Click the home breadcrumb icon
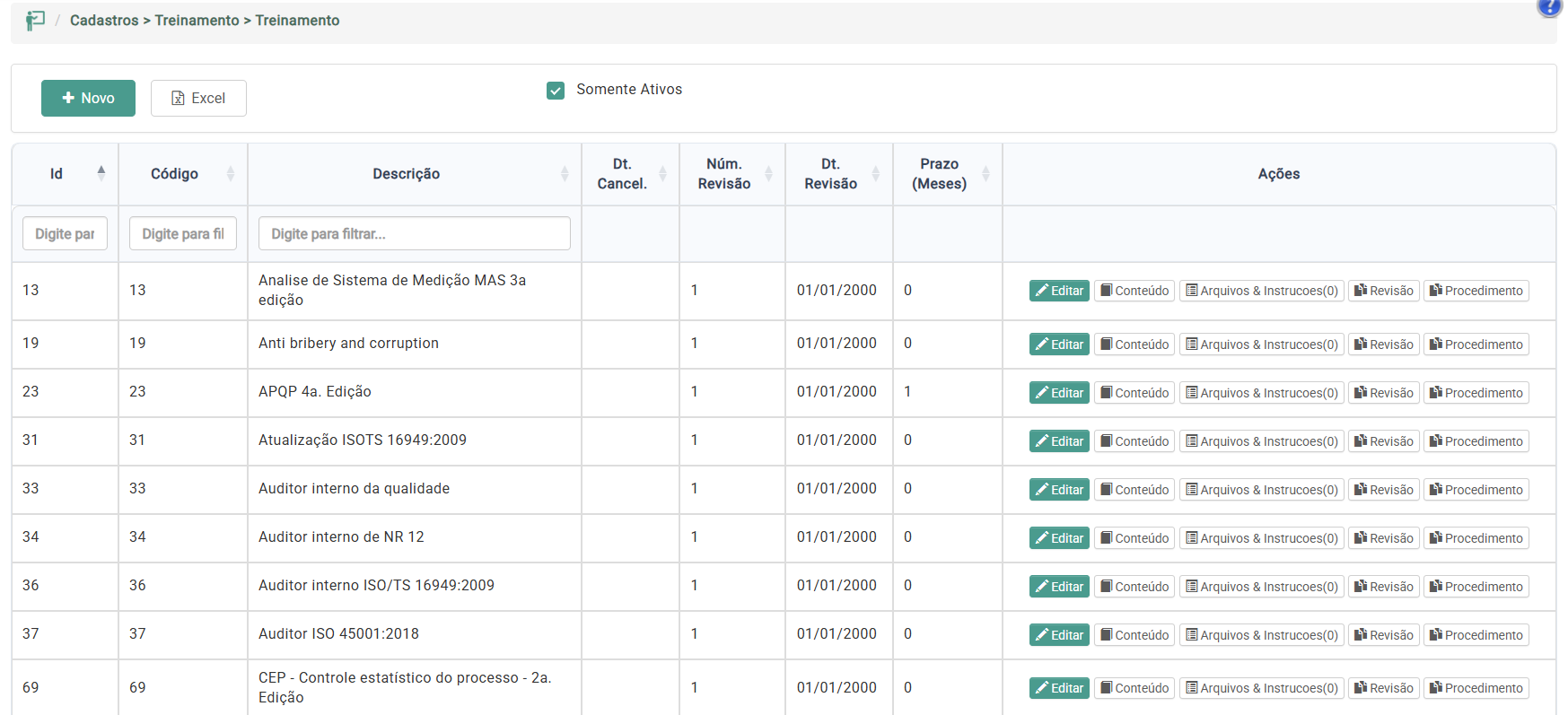Viewport: 1568px width, 715px height. pyautogui.click(x=35, y=21)
